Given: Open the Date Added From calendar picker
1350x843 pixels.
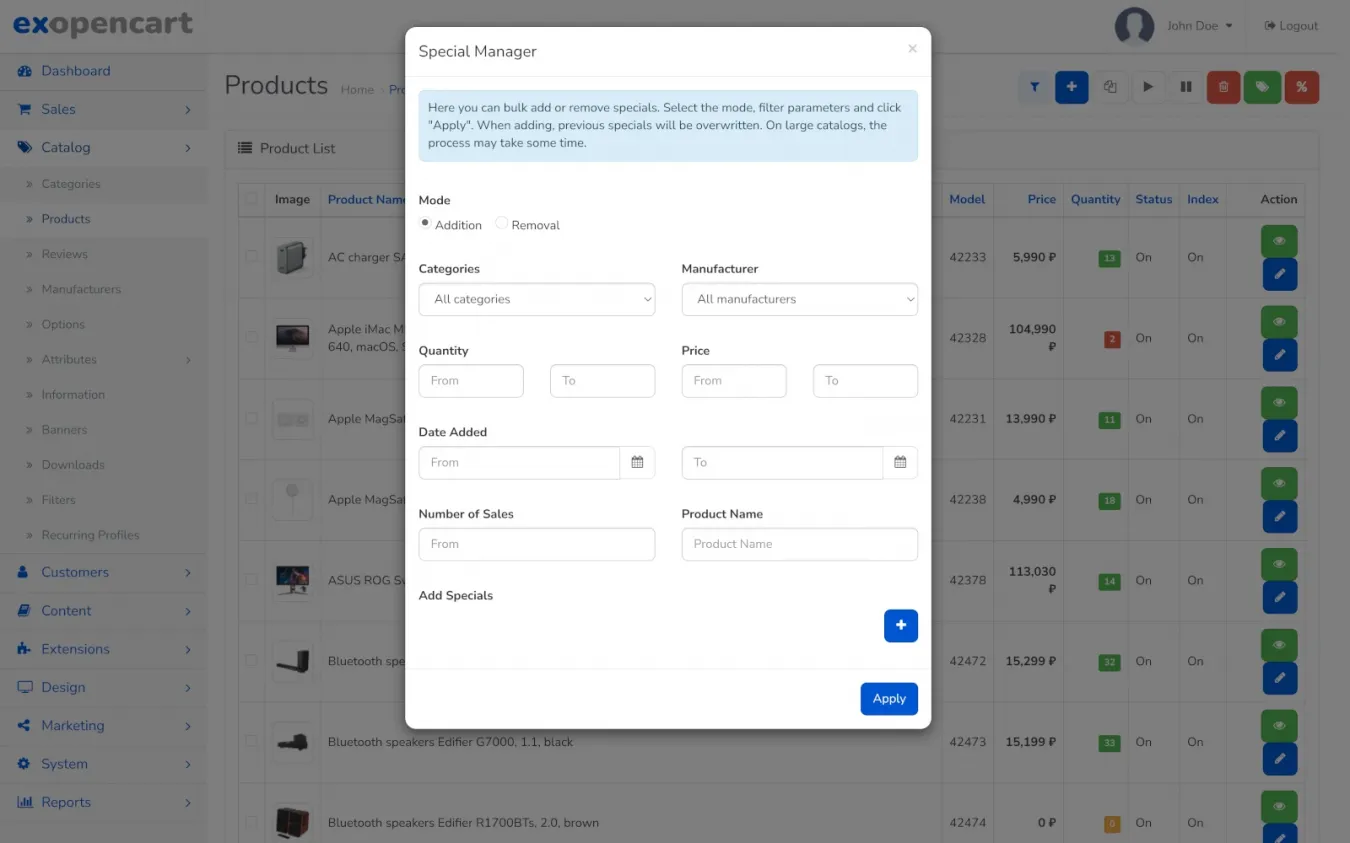Looking at the screenshot, I should [x=637, y=463].
